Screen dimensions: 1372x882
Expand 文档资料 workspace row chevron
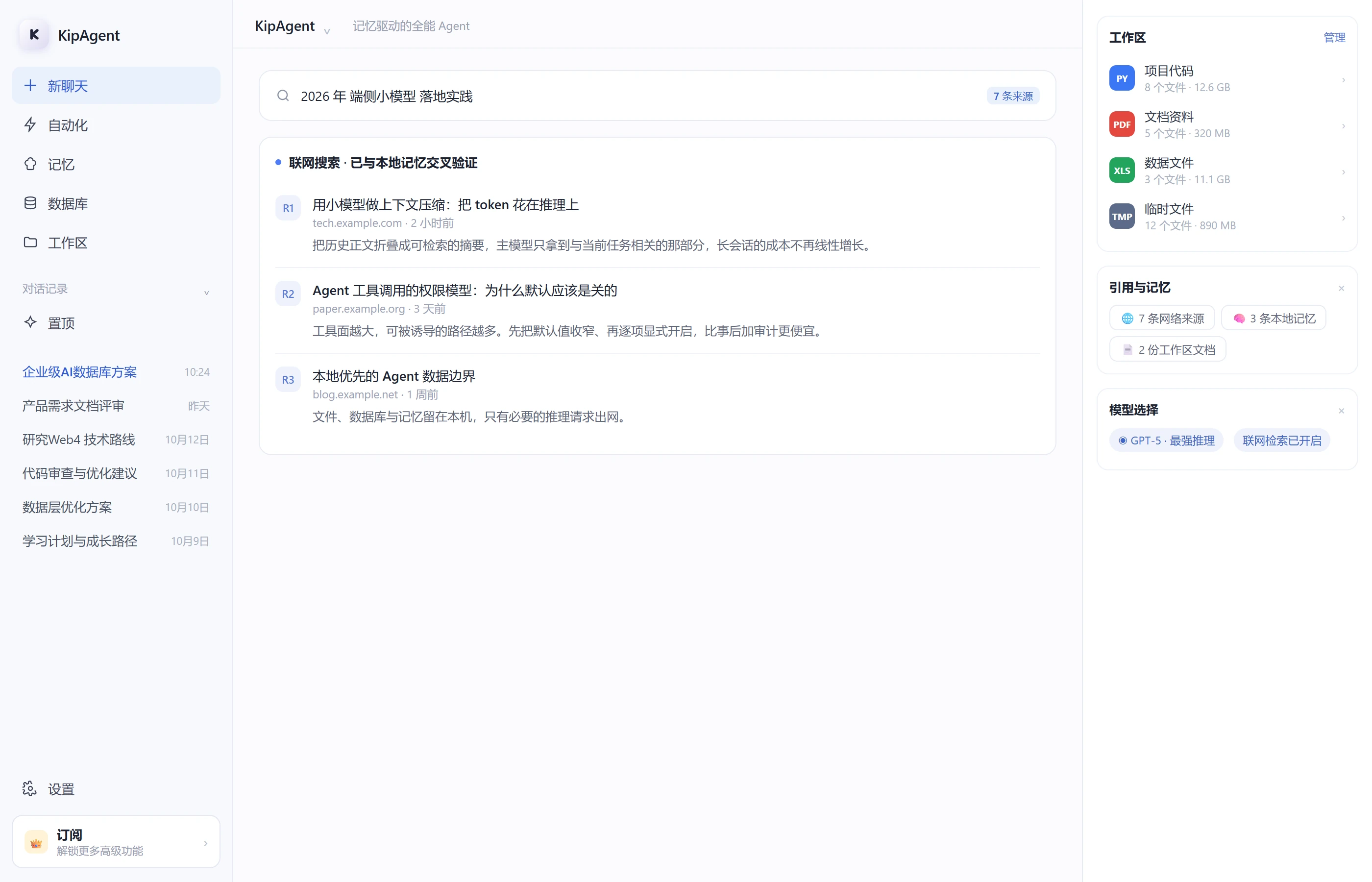click(1343, 125)
